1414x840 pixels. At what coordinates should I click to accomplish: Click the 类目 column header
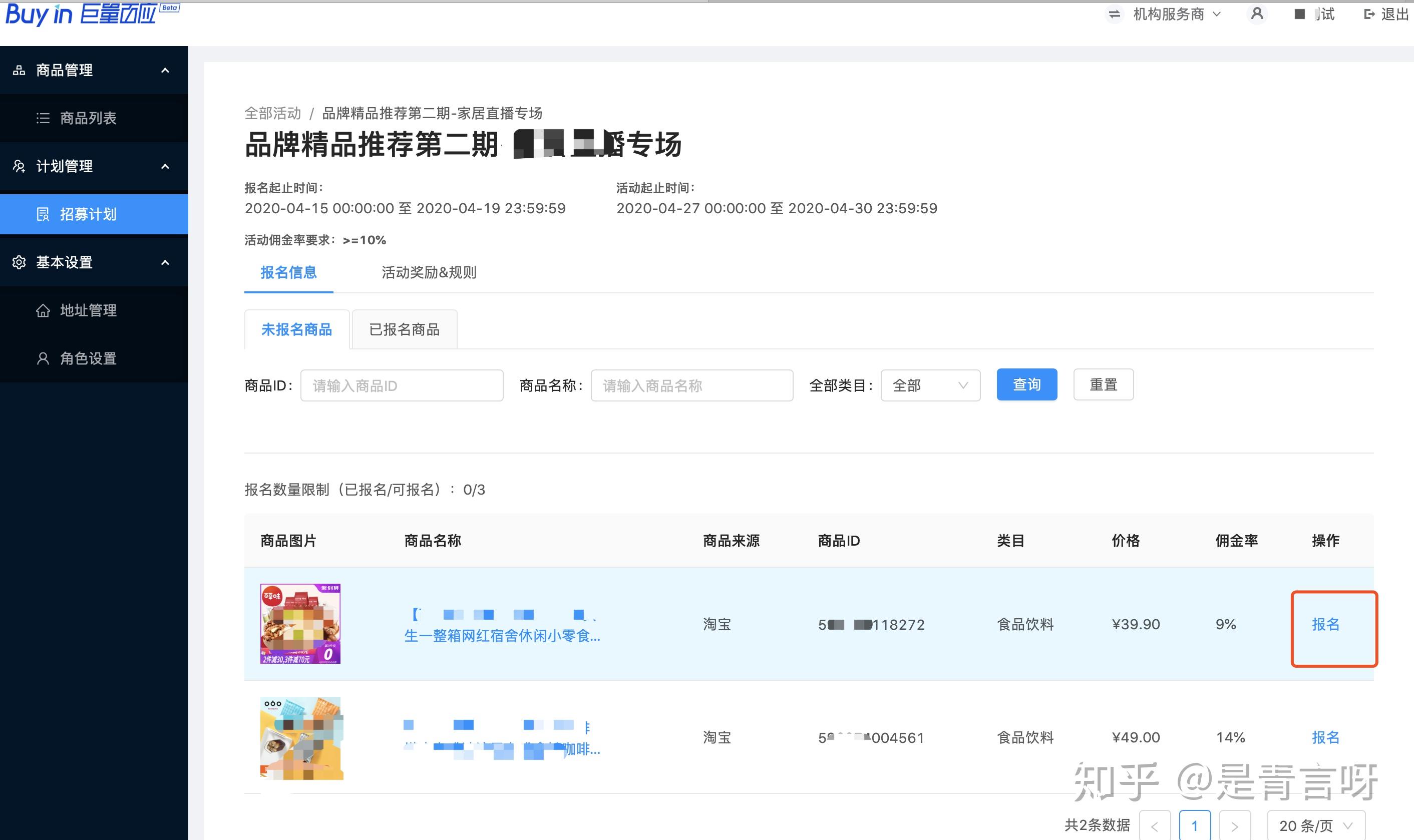1011,541
